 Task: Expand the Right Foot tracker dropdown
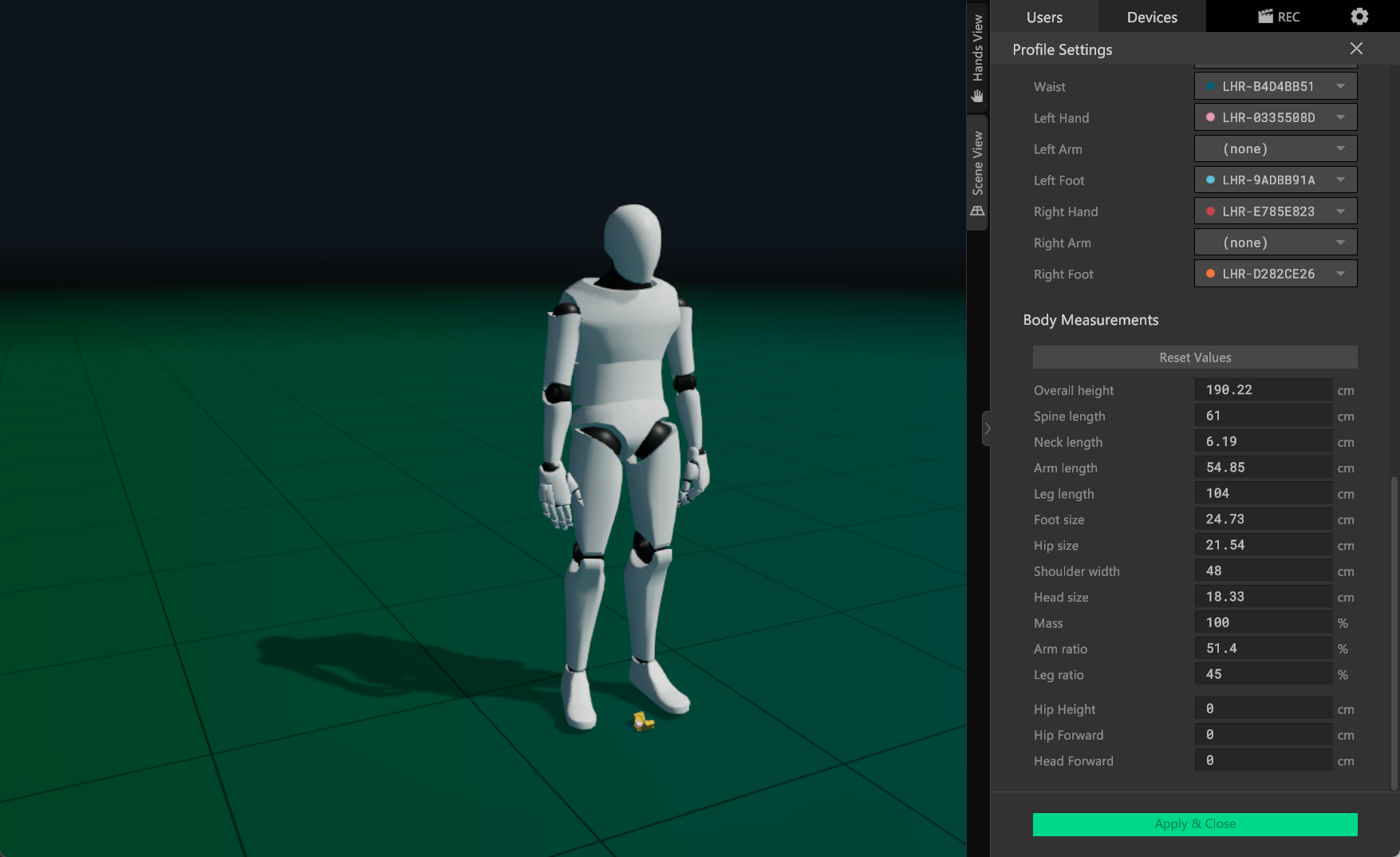click(1275, 274)
